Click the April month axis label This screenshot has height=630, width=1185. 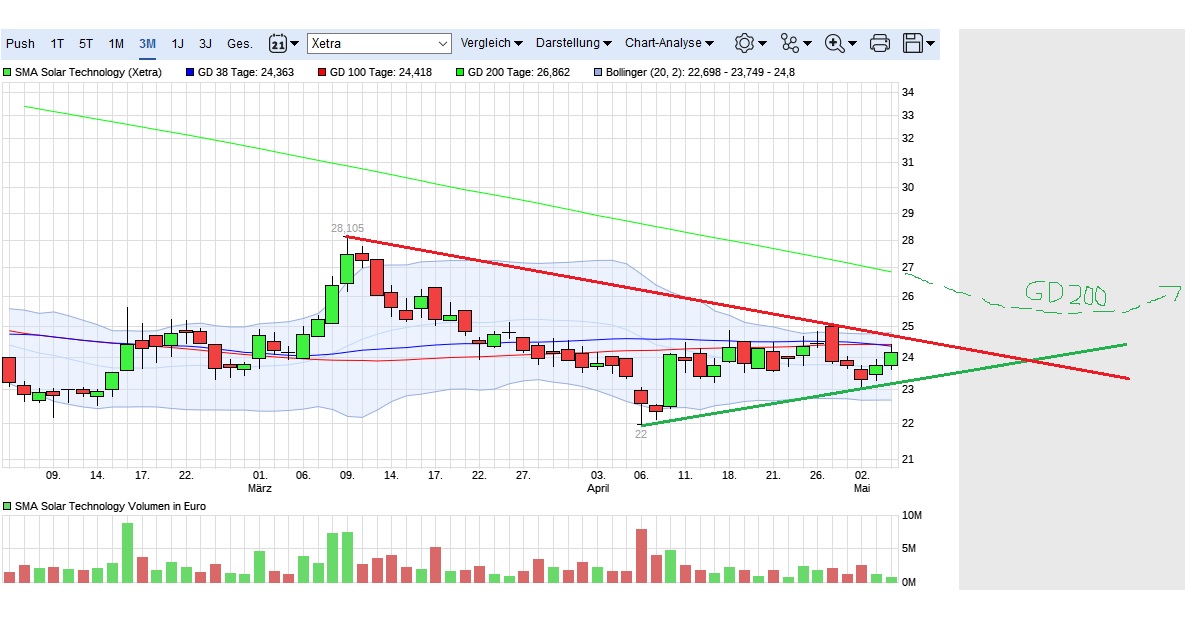click(x=598, y=488)
